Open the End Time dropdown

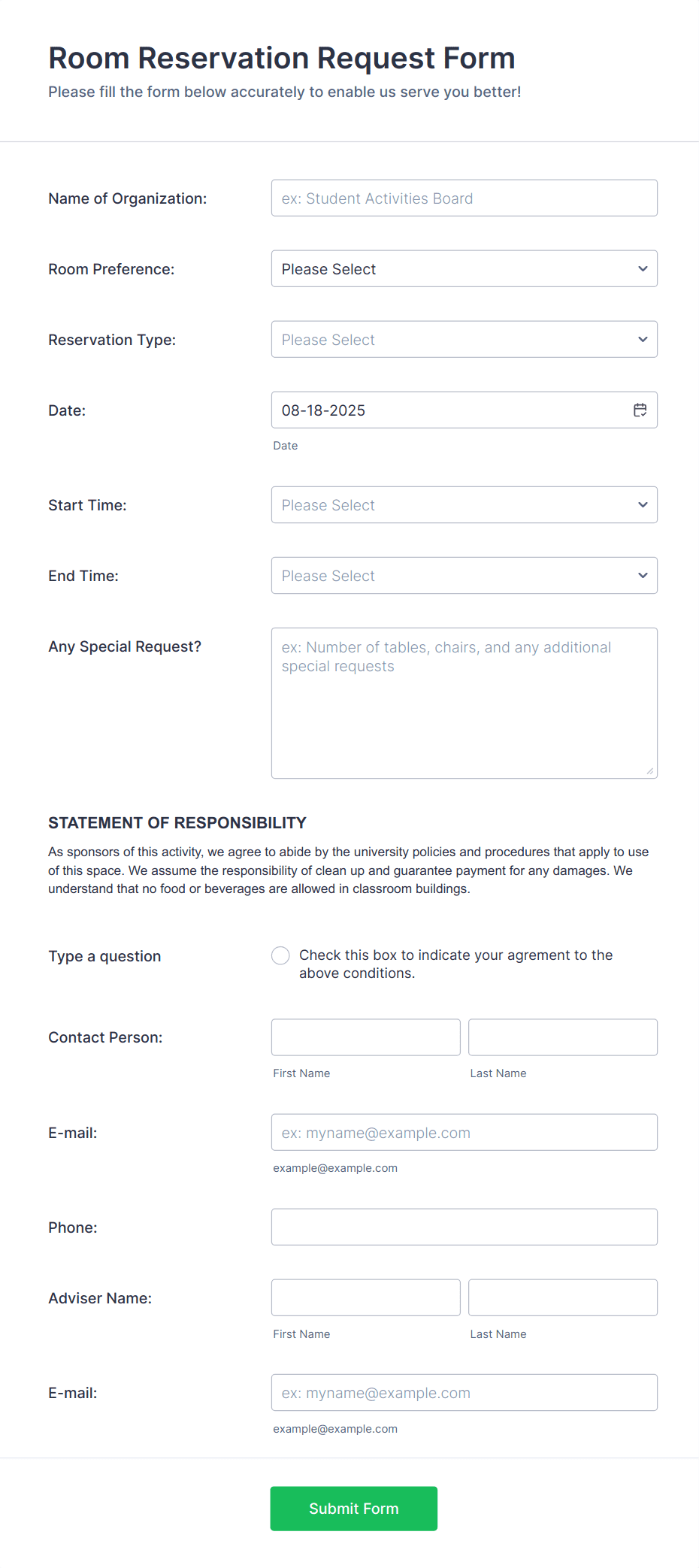coord(451,575)
